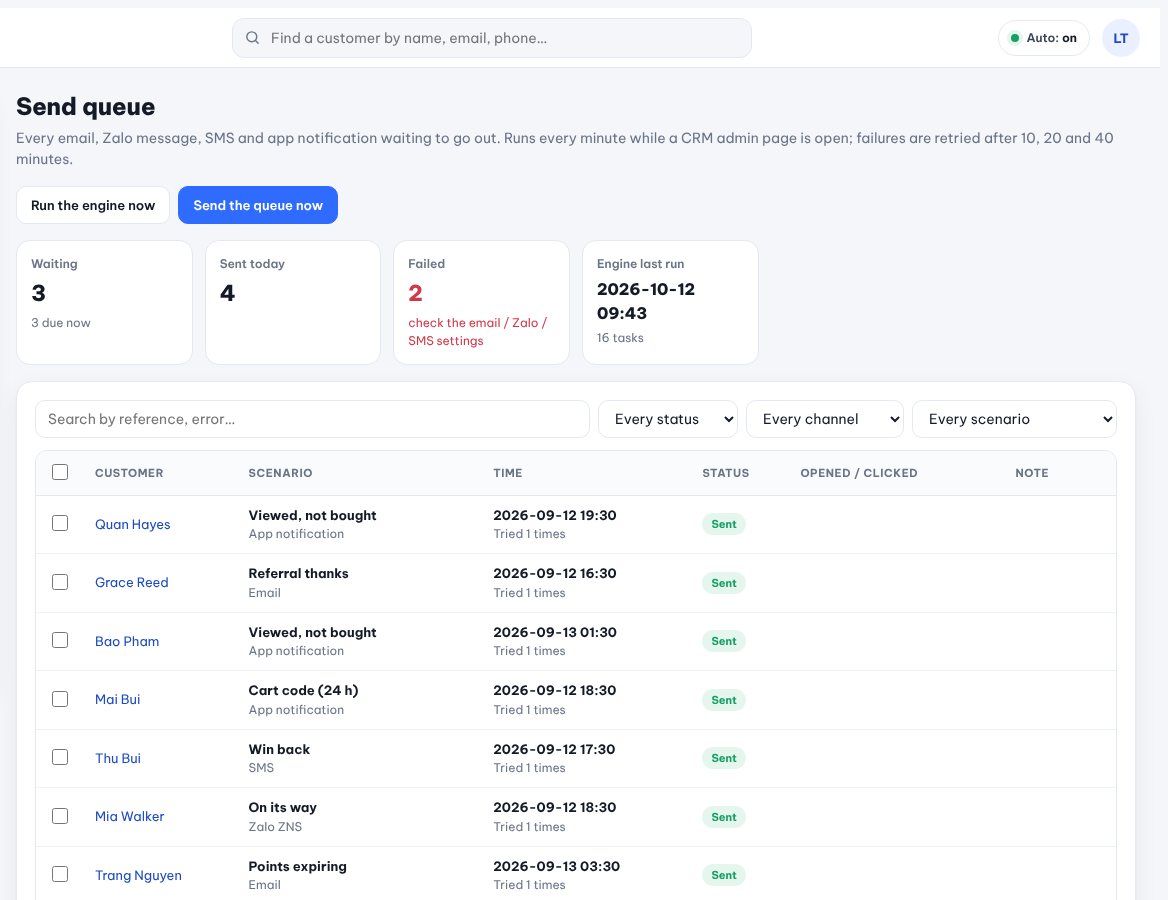
Task: Click the 2026-09-13 03:30 time cell
Action: 556,866
